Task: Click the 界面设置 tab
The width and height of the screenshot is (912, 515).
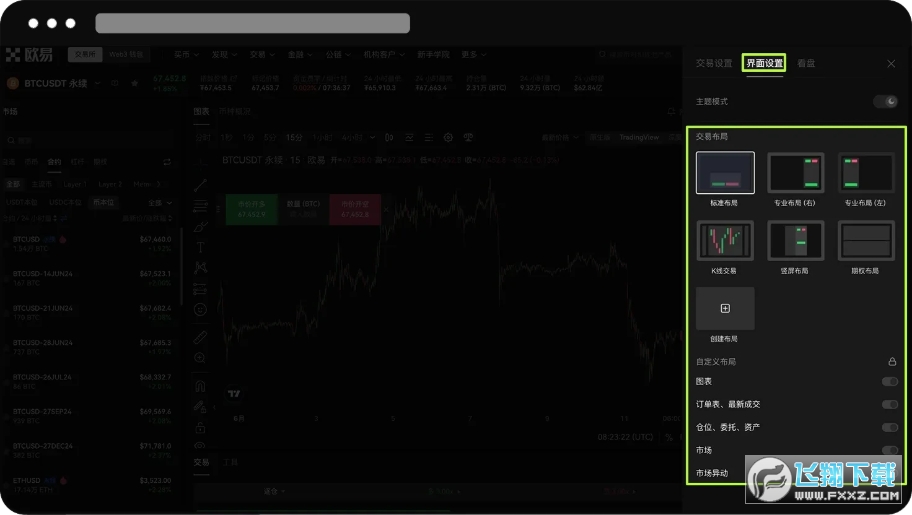Action: (764, 63)
